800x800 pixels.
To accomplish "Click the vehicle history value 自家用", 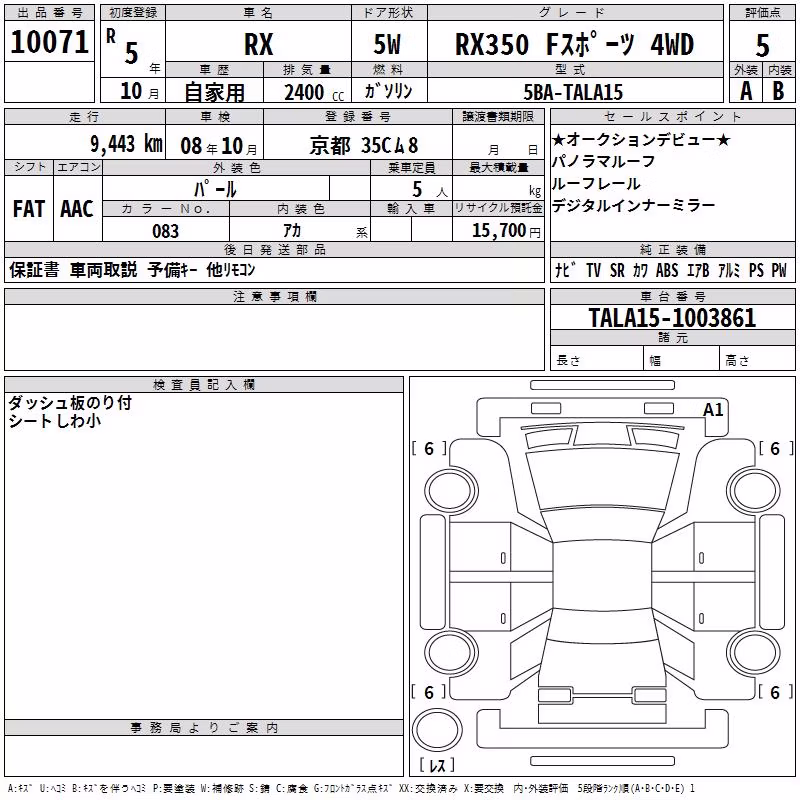I will coord(214,92).
